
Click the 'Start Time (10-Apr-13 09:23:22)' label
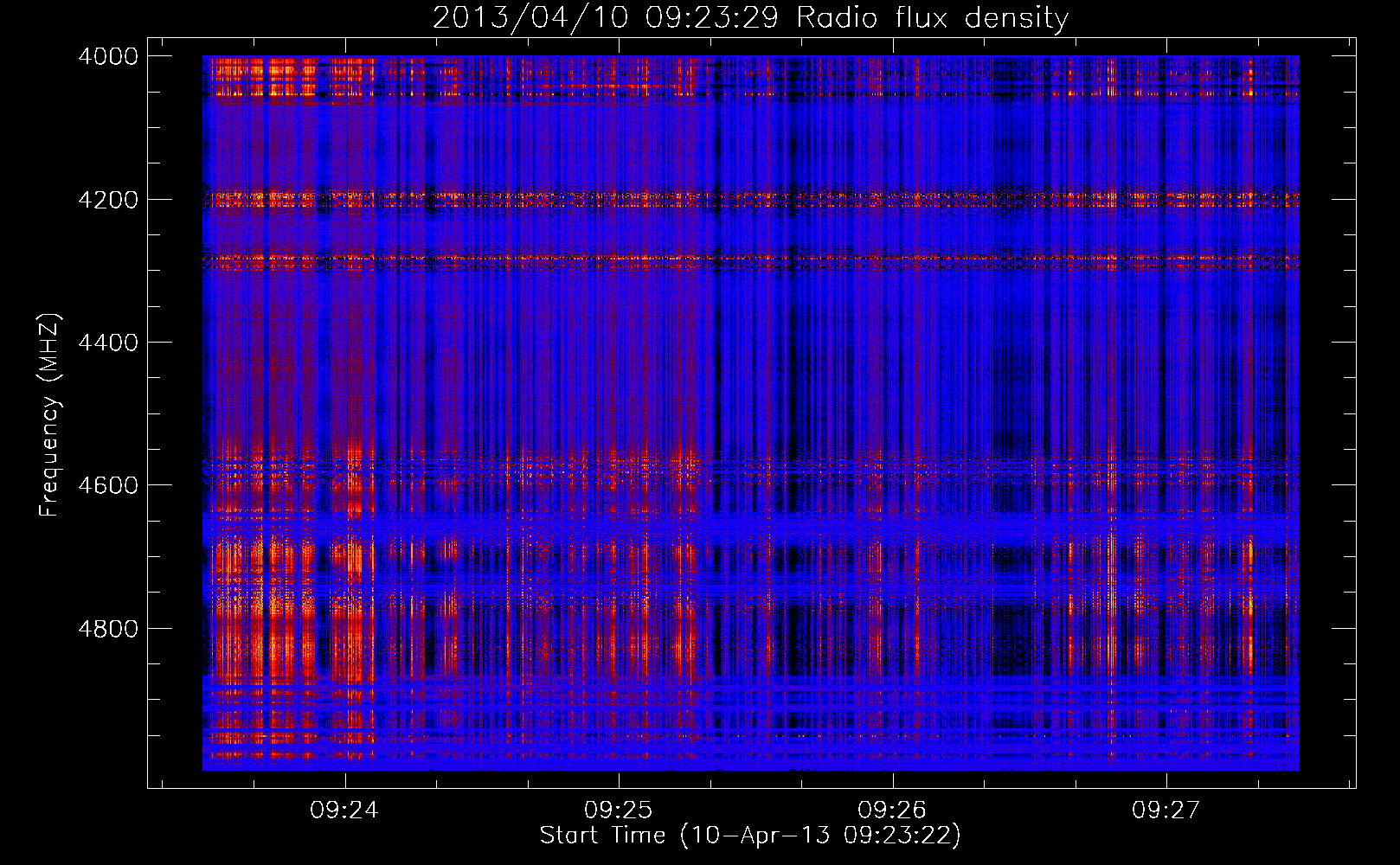[x=750, y=836]
